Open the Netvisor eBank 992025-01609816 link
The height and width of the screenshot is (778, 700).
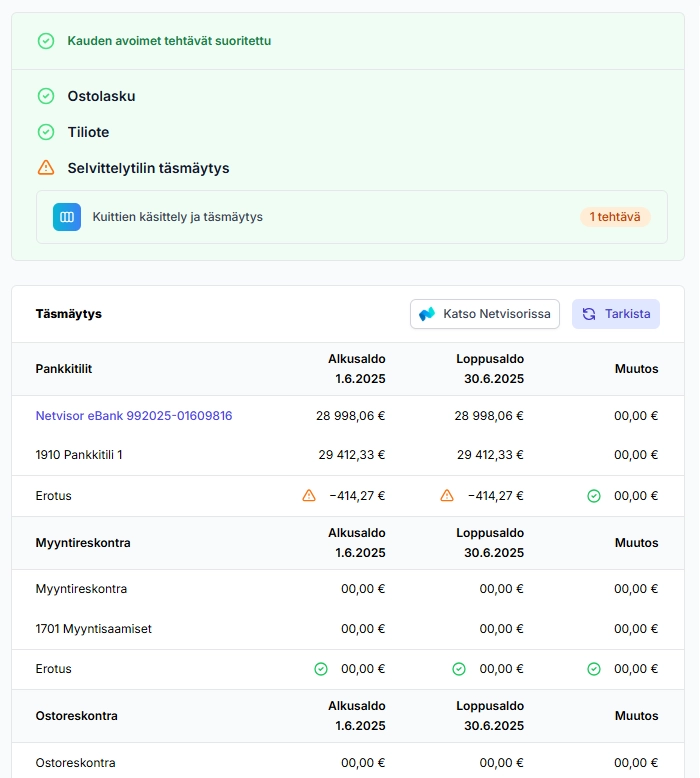[134, 415]
